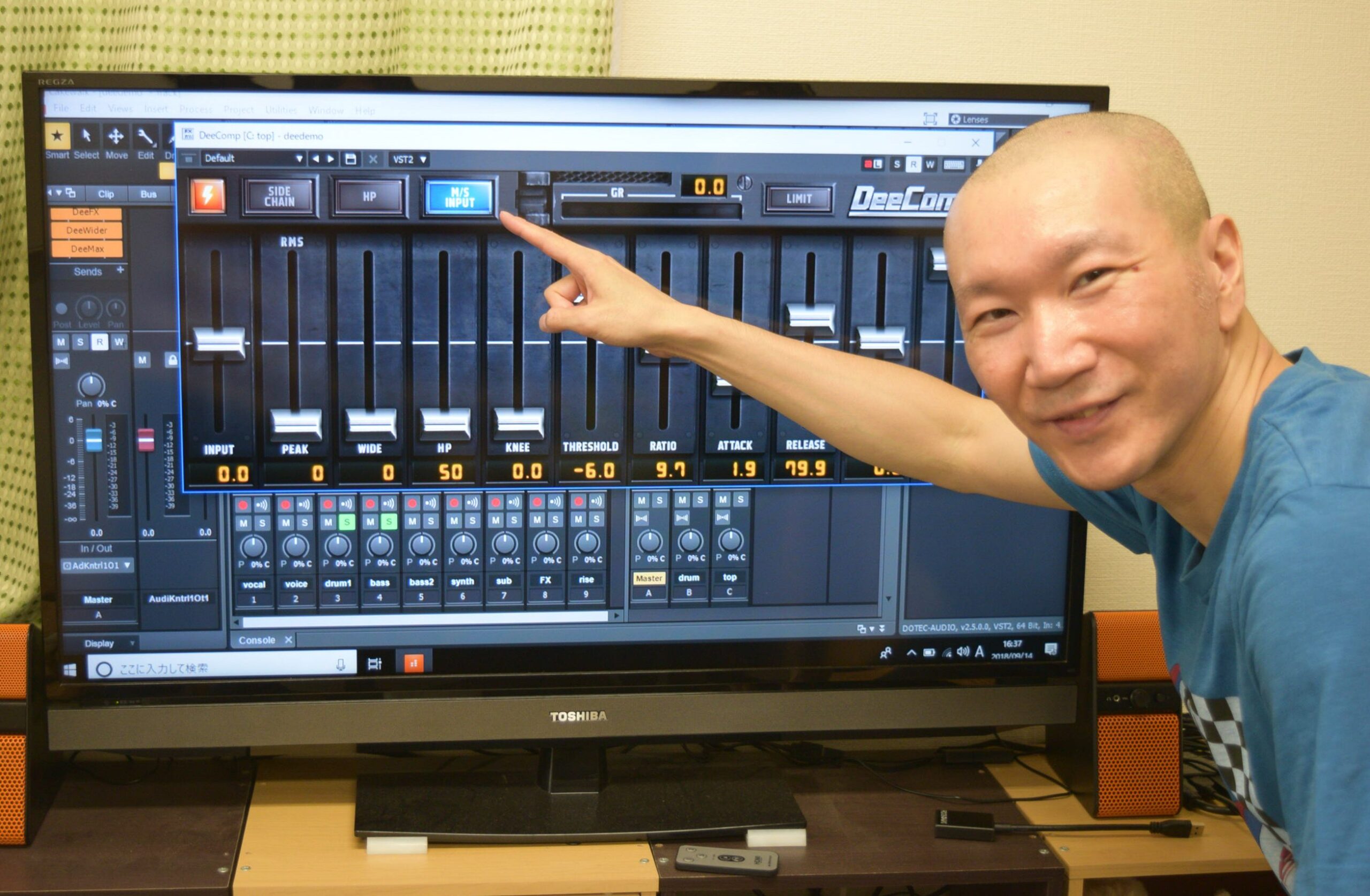Screen dimensions: 1370x896
Task: Click pan knob on rise track
Action: [x=587, y=541]
